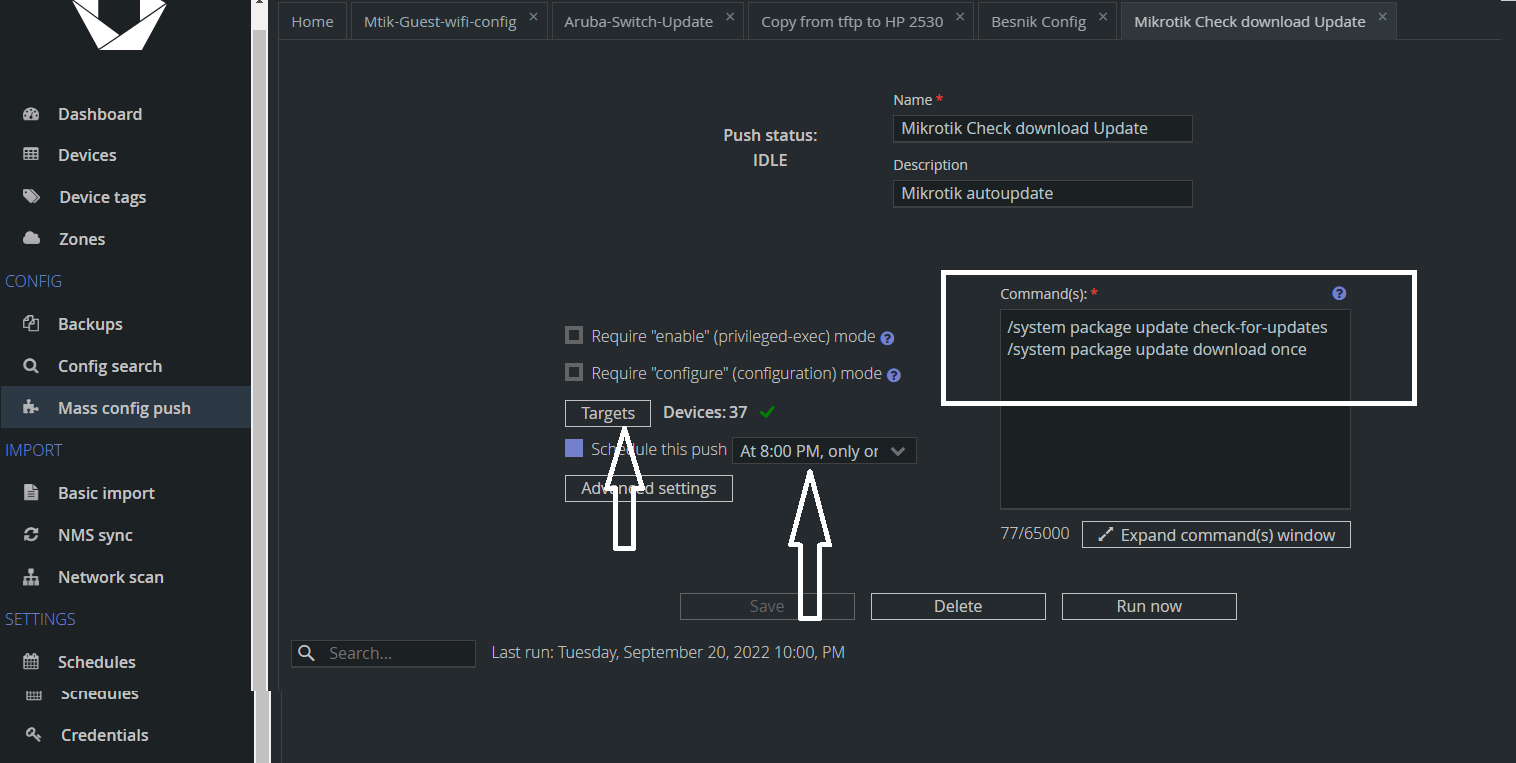Viewport: 1516px width, 763px height.
Task: Click the Targets button
Action: pos(608,413)
